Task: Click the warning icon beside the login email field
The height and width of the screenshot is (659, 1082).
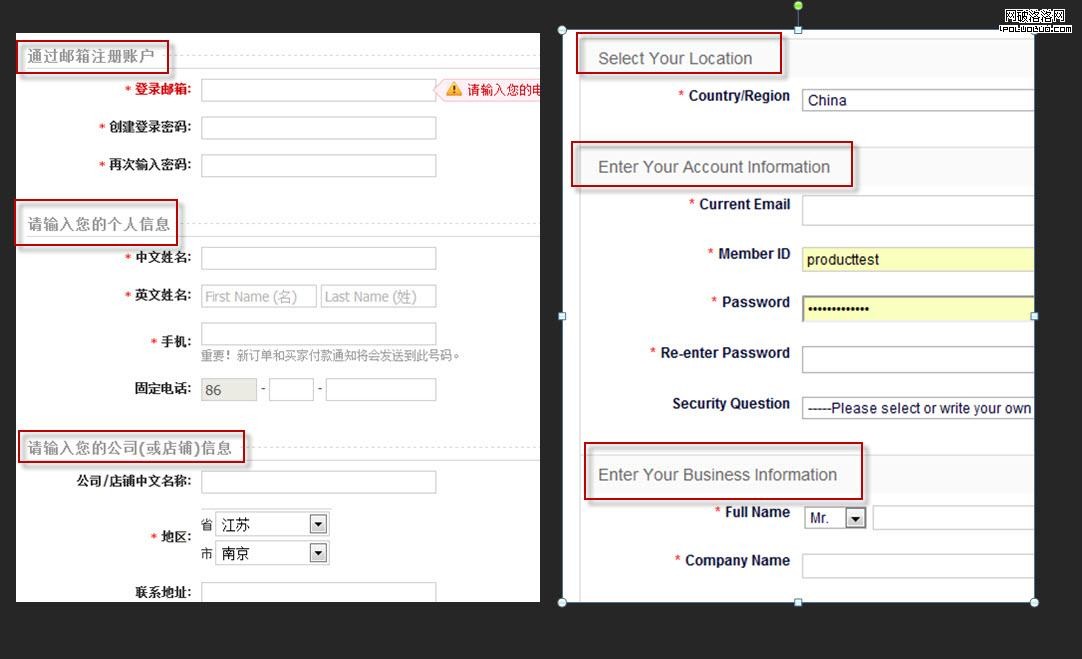Action: pos(454,90)
